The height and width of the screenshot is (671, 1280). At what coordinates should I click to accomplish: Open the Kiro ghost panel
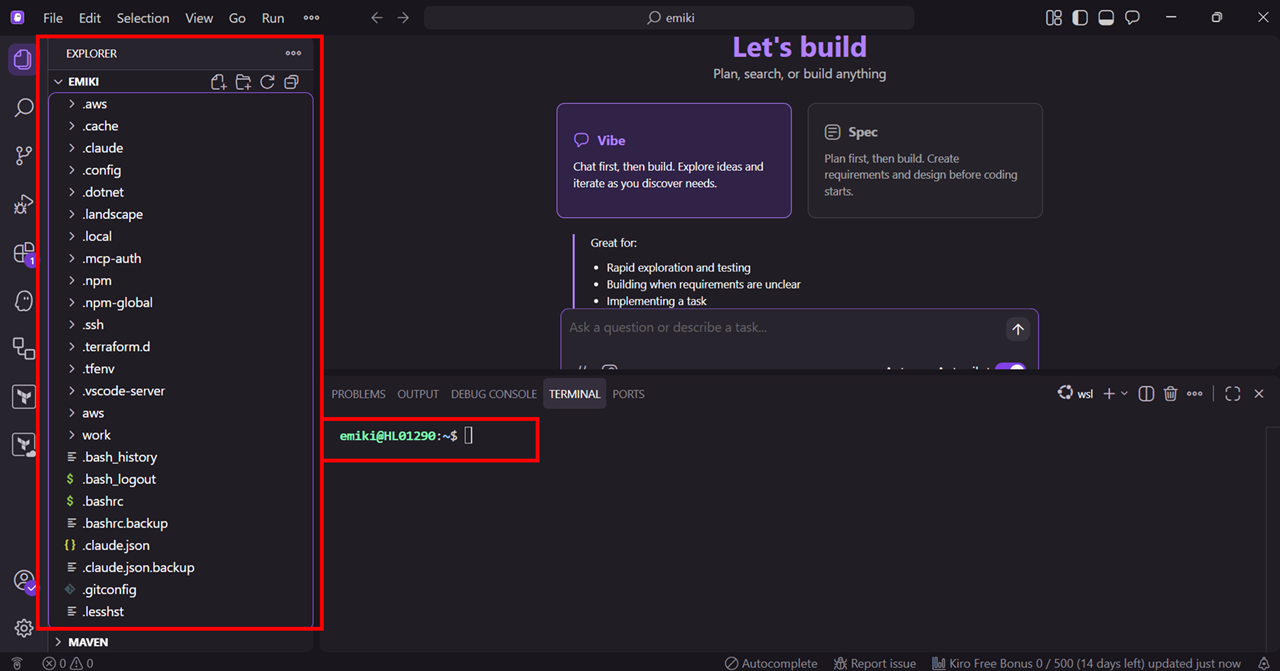click(23, 301)
